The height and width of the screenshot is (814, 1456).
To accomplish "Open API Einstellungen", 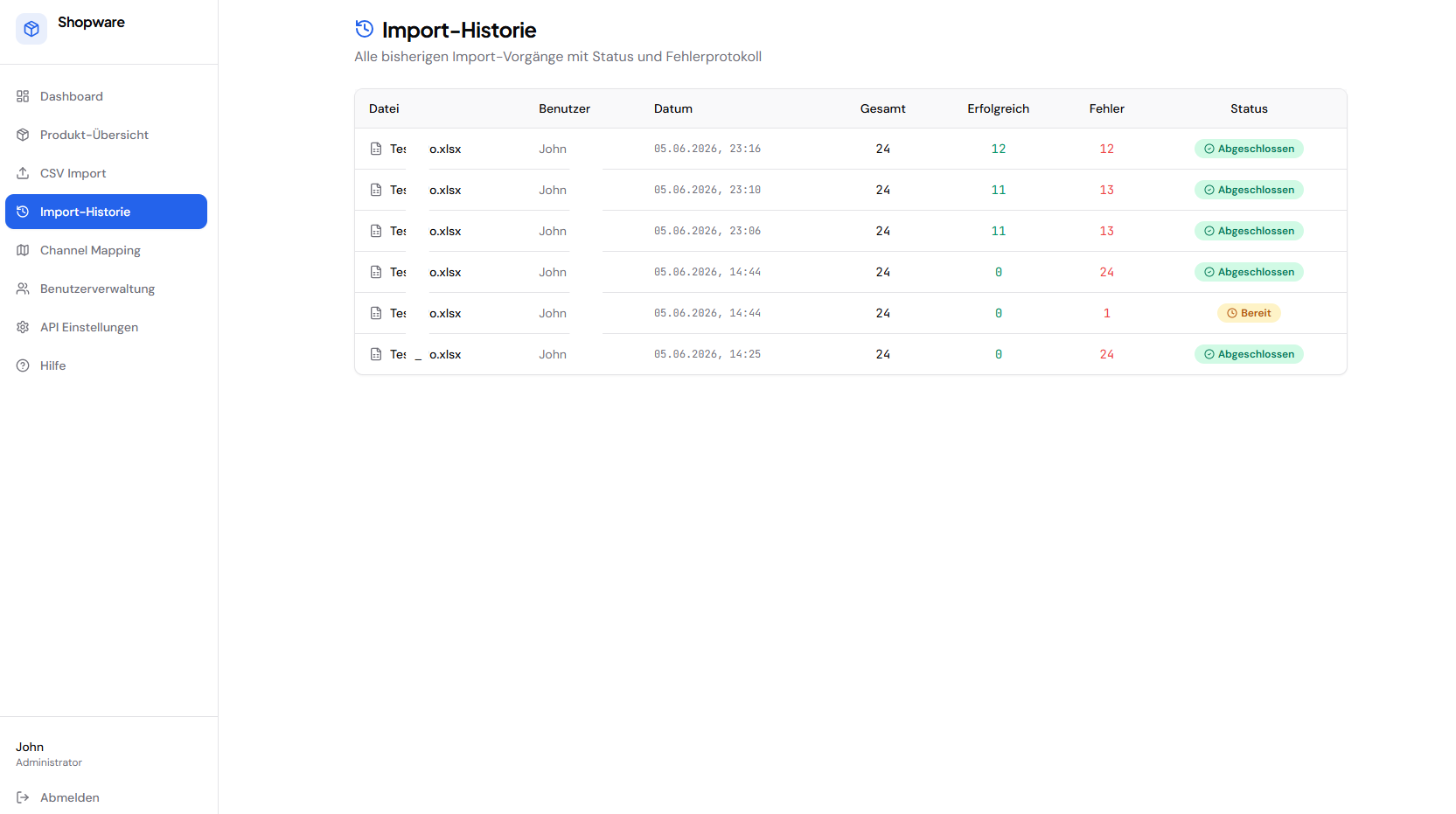I will coord(106,327).
